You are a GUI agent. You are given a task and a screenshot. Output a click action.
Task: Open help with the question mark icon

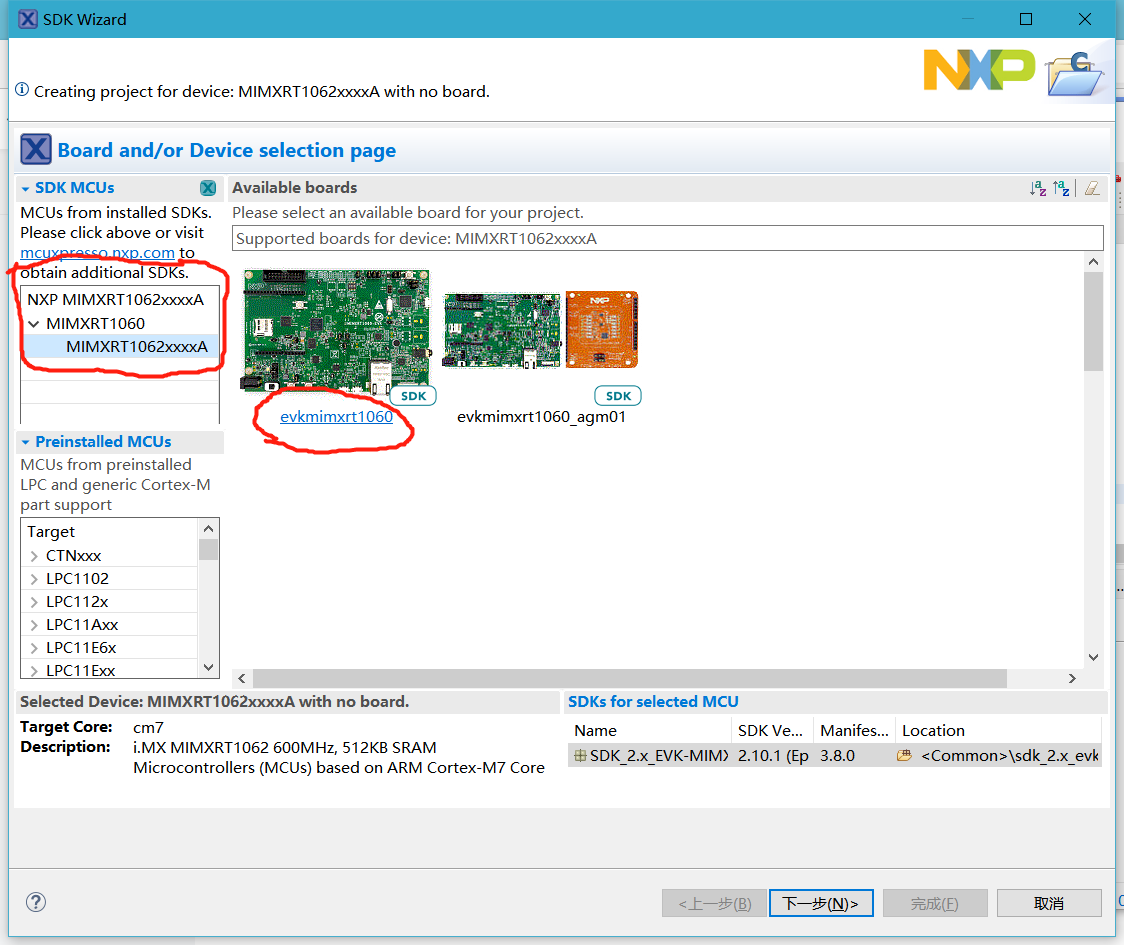(x=35, y=902)
